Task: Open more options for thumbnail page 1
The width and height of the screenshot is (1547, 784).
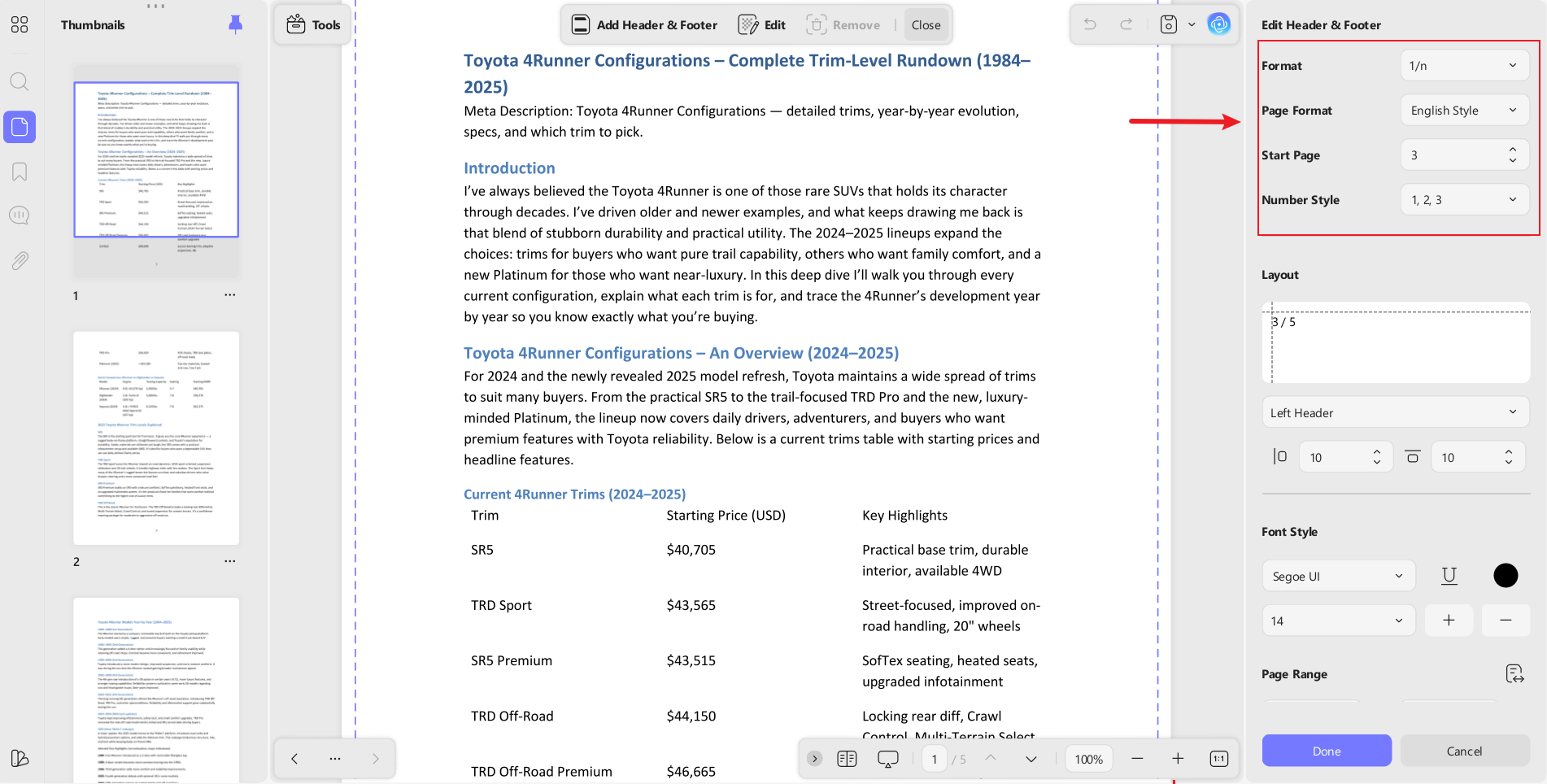Action: 230,294
